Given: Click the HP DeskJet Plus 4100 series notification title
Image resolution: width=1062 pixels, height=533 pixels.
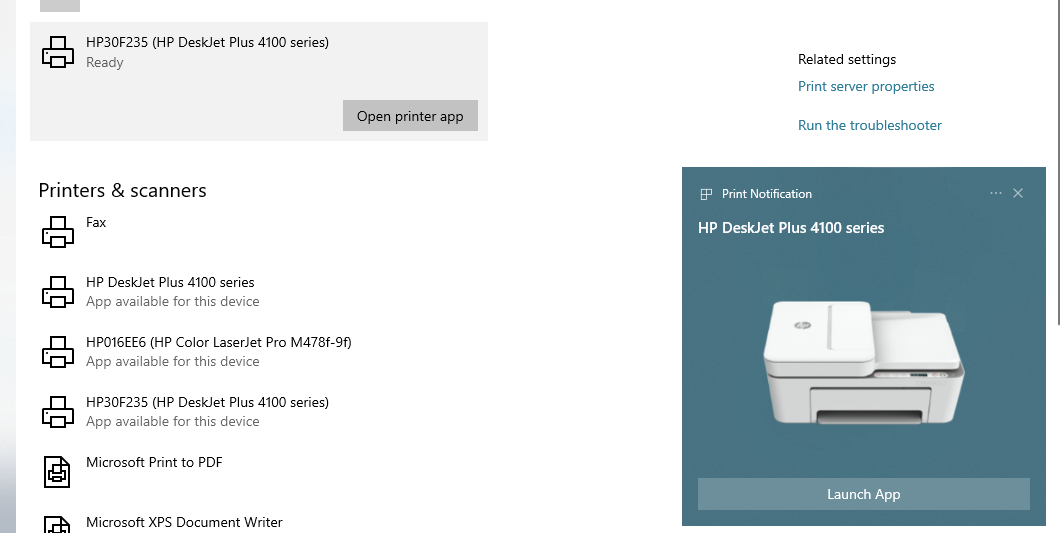Looking at the screenshot, I should [x=790, y=228].
